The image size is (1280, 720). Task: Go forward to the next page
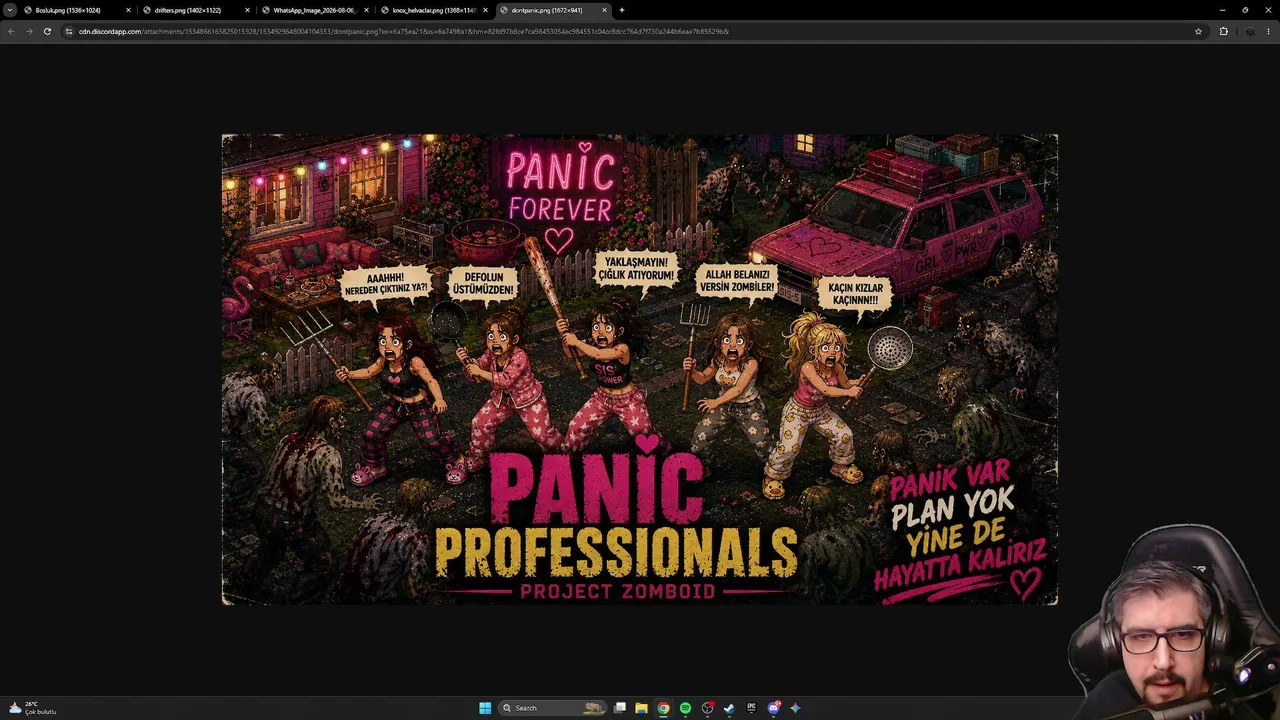click(29, 31)
